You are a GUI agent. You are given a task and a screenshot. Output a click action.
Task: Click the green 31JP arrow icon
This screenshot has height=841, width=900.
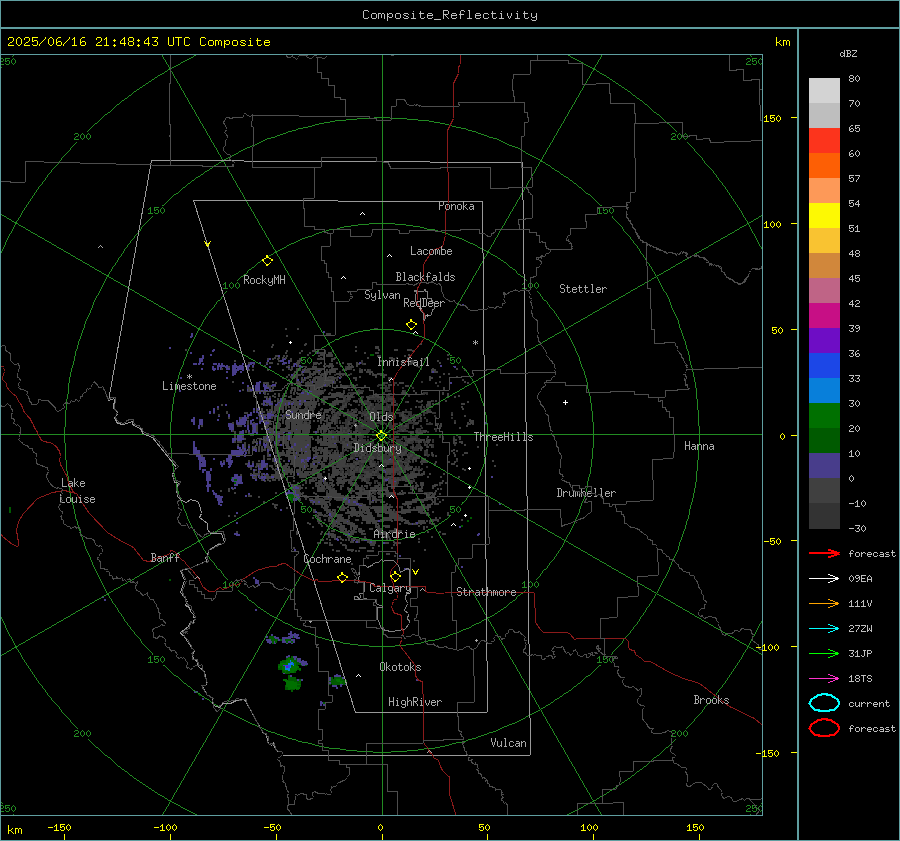tap(824, 653)
